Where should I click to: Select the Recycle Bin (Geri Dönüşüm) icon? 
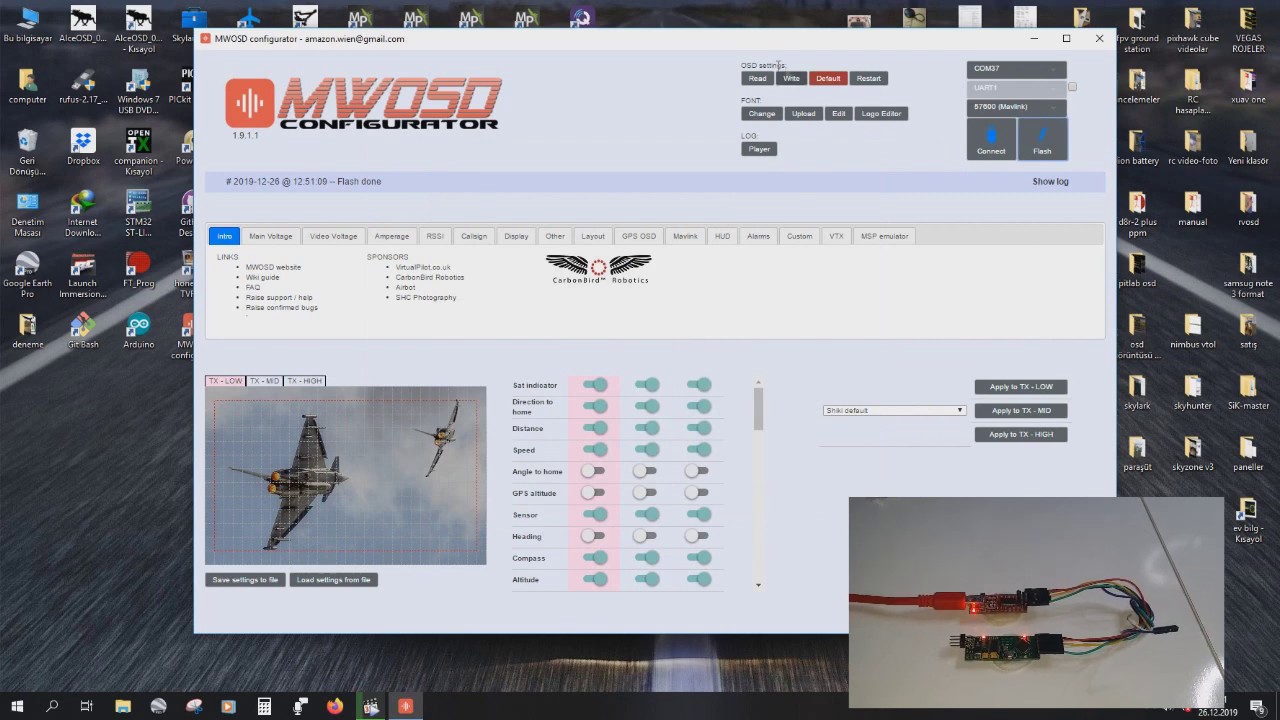click(27, 152)
